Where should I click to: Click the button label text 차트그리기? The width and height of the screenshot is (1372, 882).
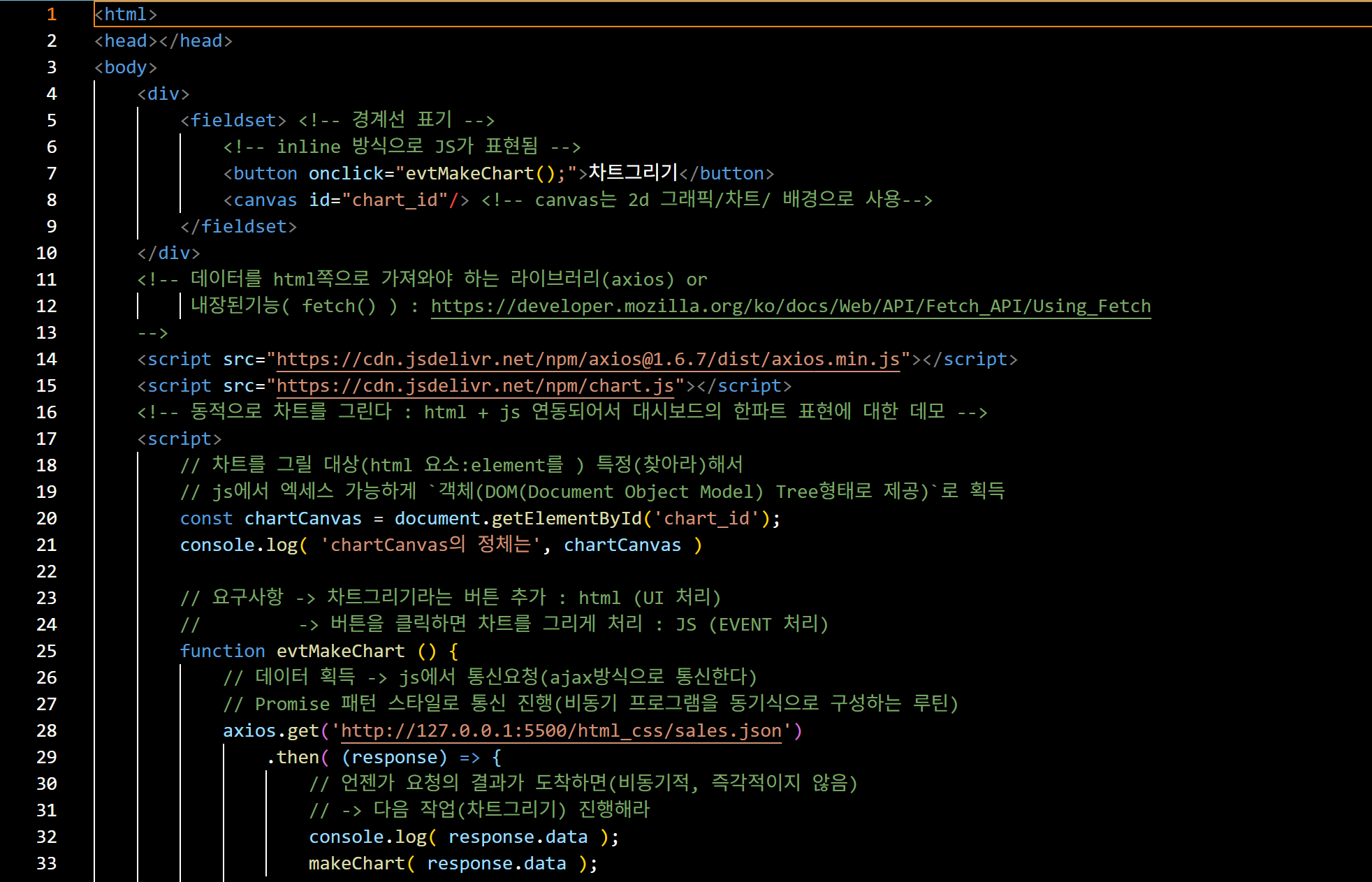[633, 172]
